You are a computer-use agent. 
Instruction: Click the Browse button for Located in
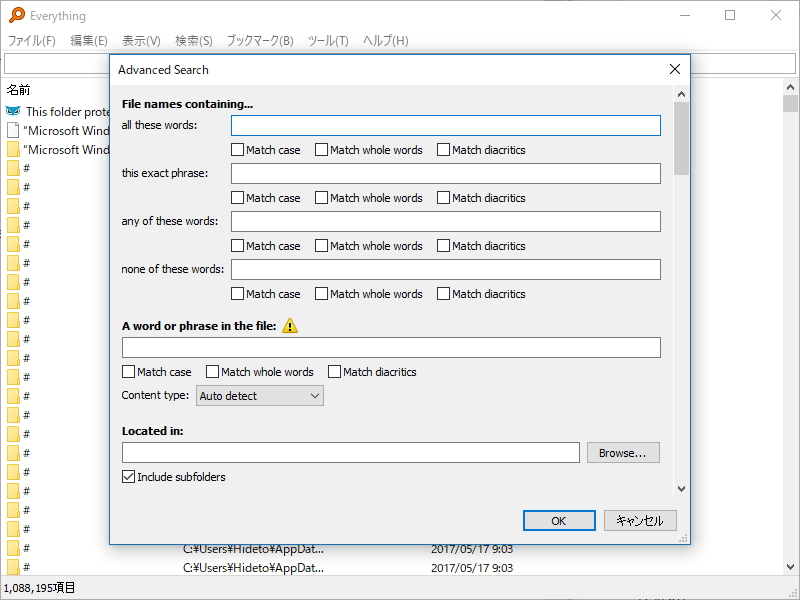tap(623, 452)
